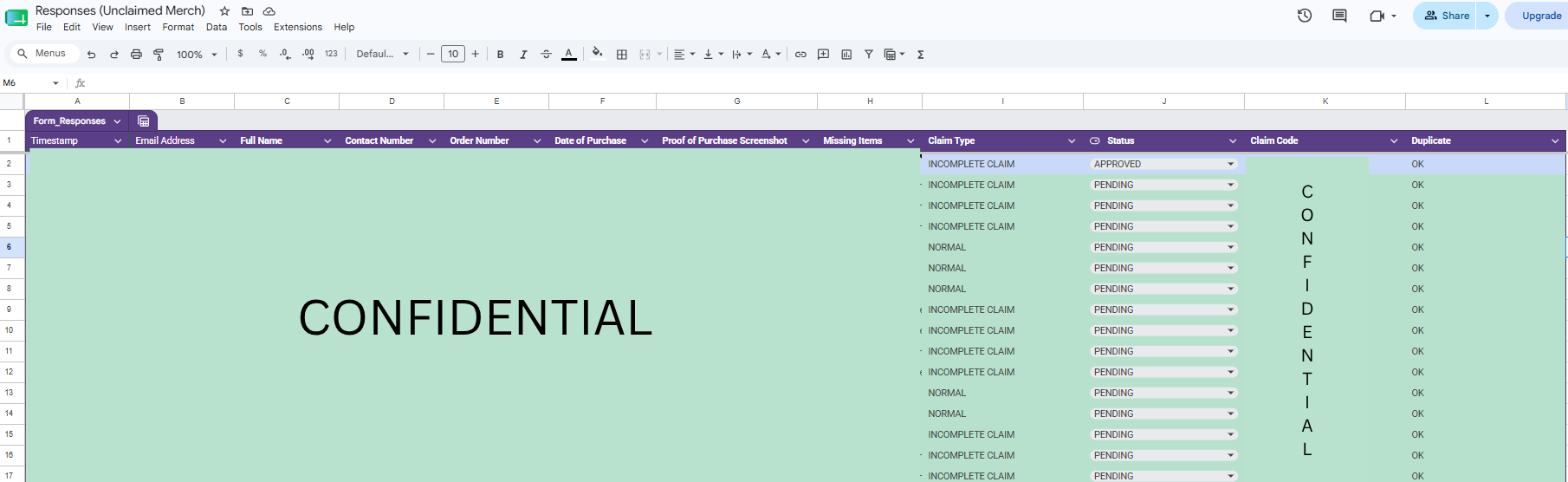Viewport: 1568px width, 482px height.
Task: Open horizontal align dropdown
Action: [x=684, y=54]
